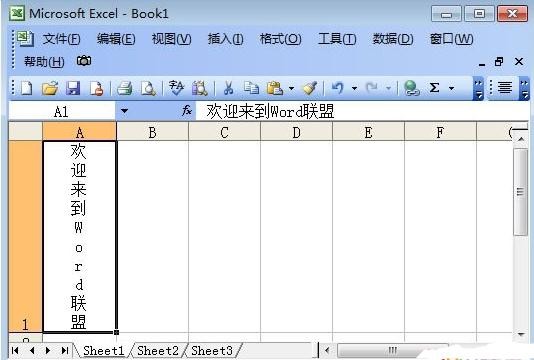Expand the Redo history arrow
Screen dimensions: 534x360
point(388,89)
